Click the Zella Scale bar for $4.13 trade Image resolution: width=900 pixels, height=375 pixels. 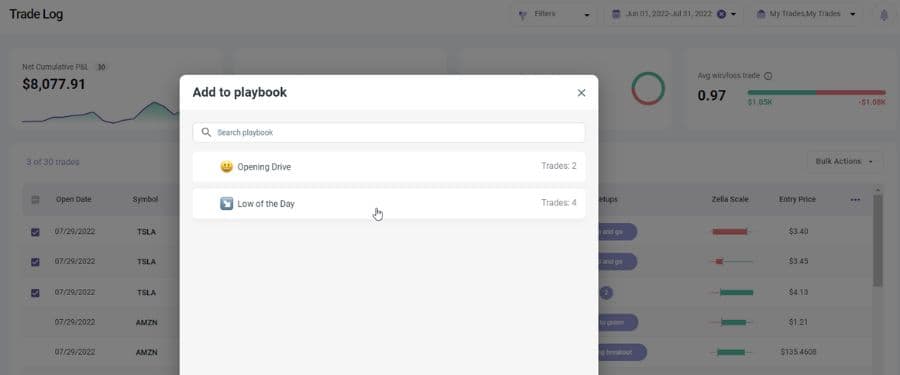coord(731,292)
